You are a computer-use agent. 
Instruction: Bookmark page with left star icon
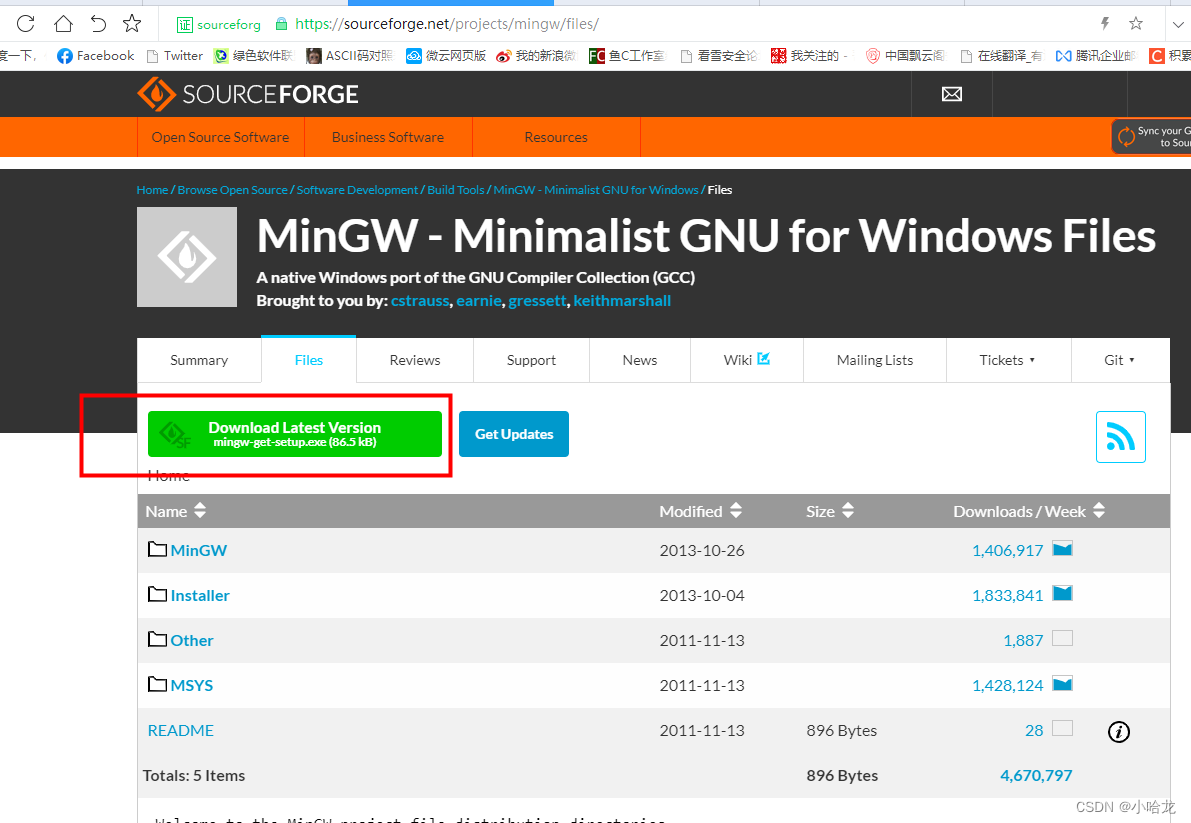pyautogui.click(x=132, y=24)
